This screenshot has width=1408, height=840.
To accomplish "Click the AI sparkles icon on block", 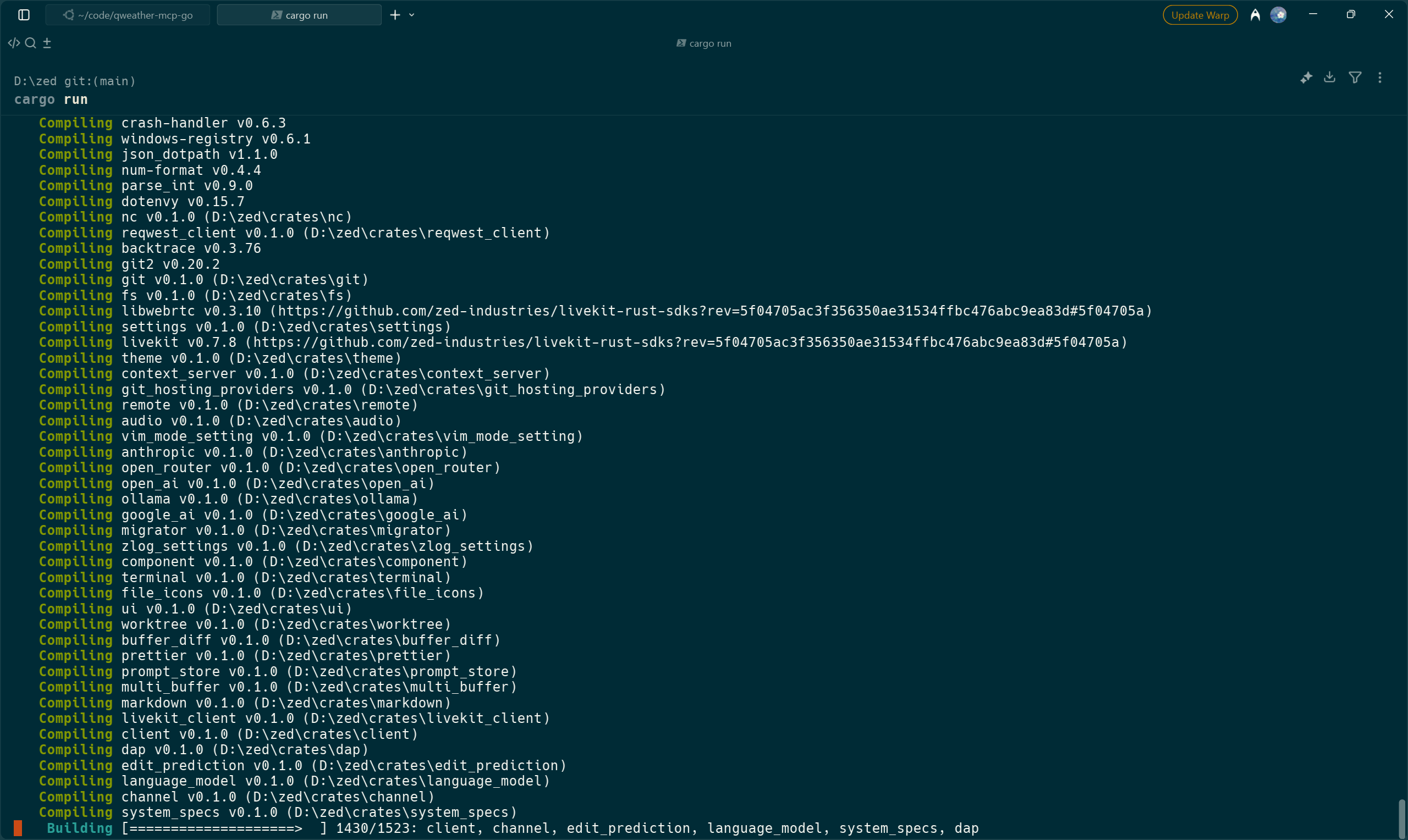I will pos(1306,78).
